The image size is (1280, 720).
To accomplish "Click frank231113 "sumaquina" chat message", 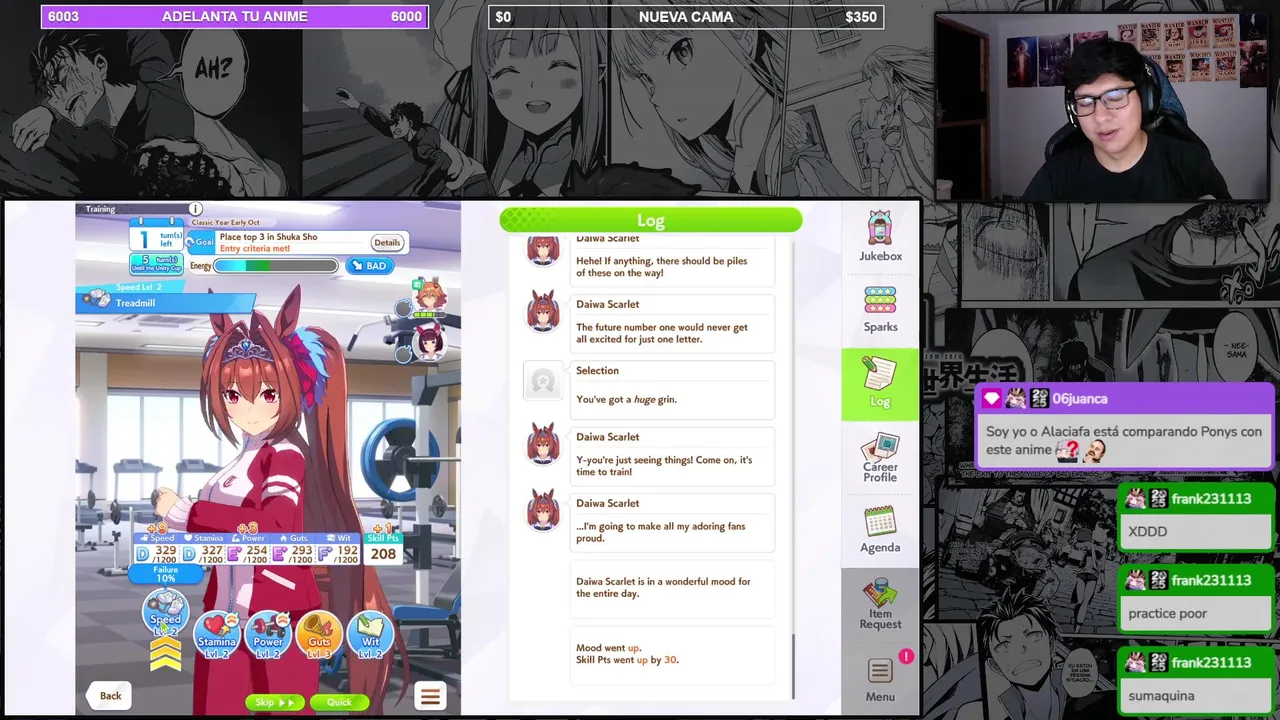I will (x=1195, y=681).
